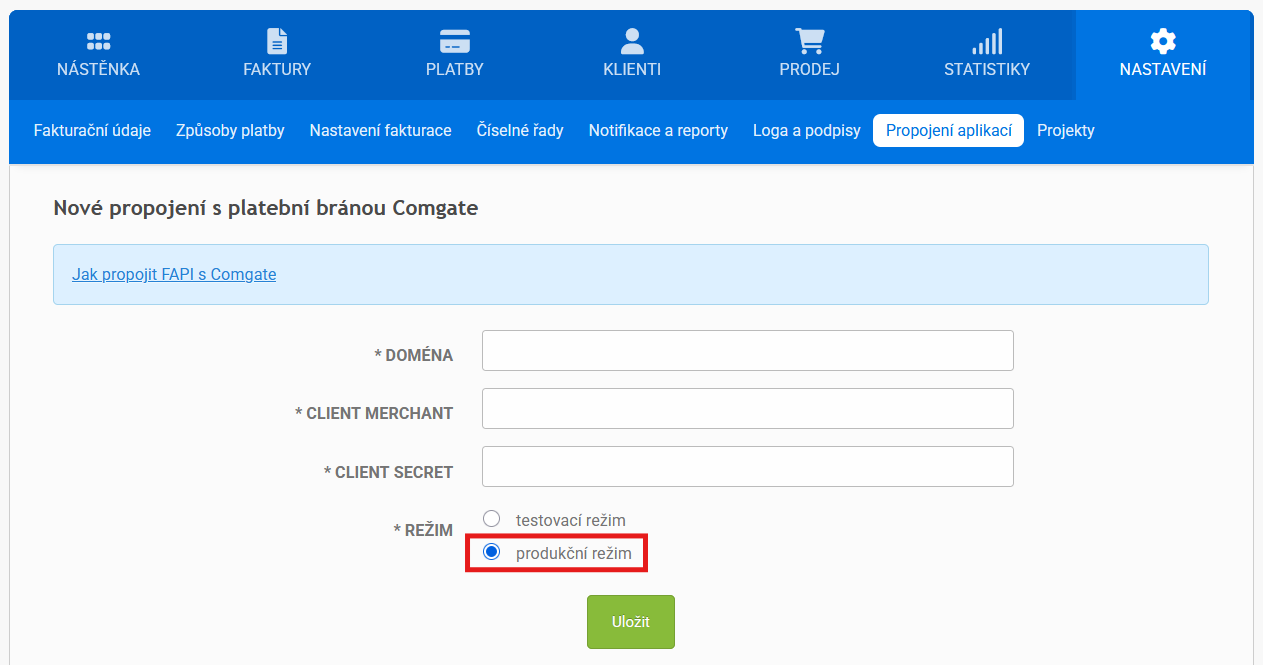Focus the Client Merchant input field
Screen dimensions: 1263x665
pyautogui.click(x=748, y=409)
